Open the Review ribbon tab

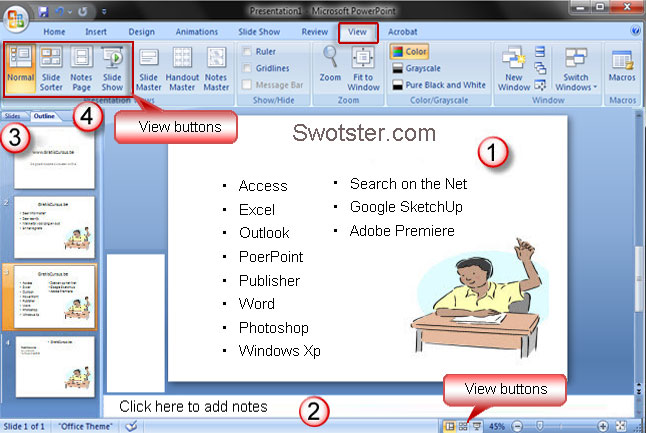point(315,32)
